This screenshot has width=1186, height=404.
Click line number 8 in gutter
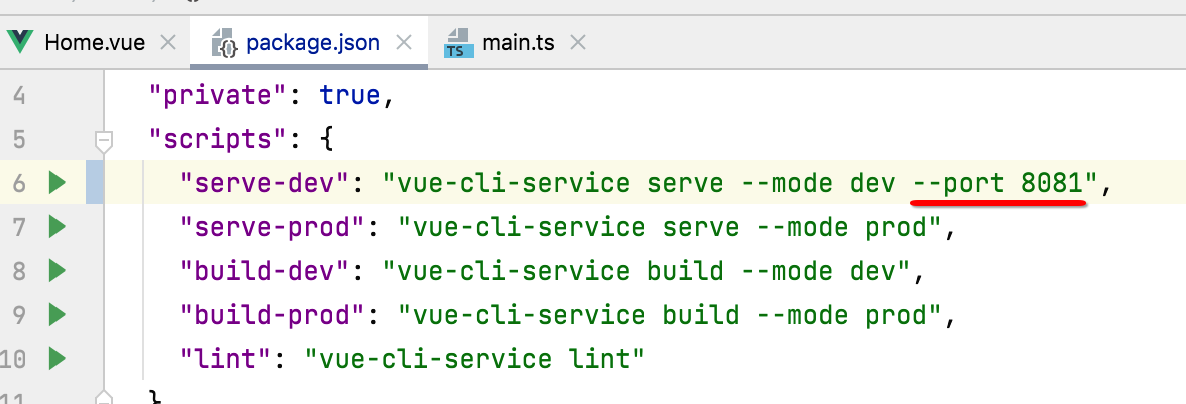(x=20, y=271)
